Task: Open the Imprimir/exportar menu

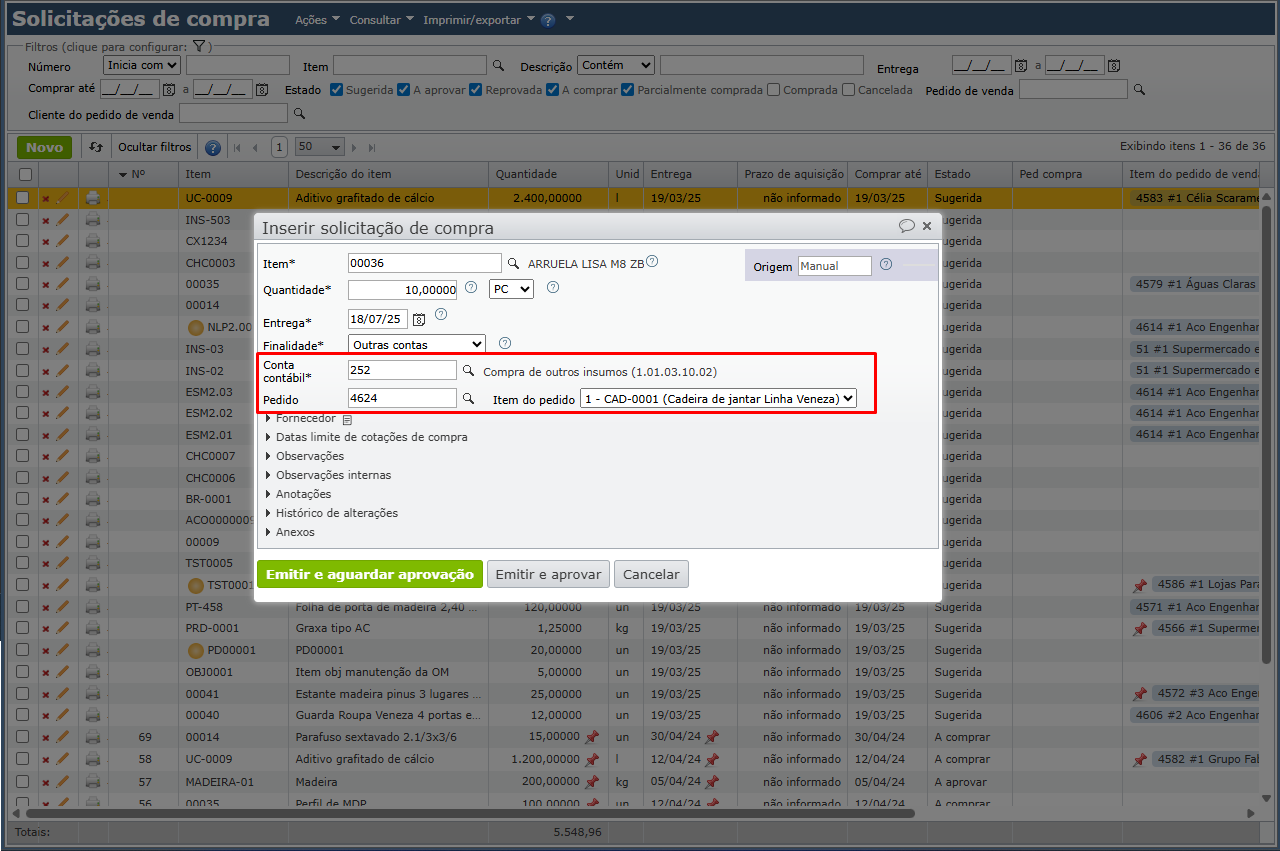Action: coord(478,20)
